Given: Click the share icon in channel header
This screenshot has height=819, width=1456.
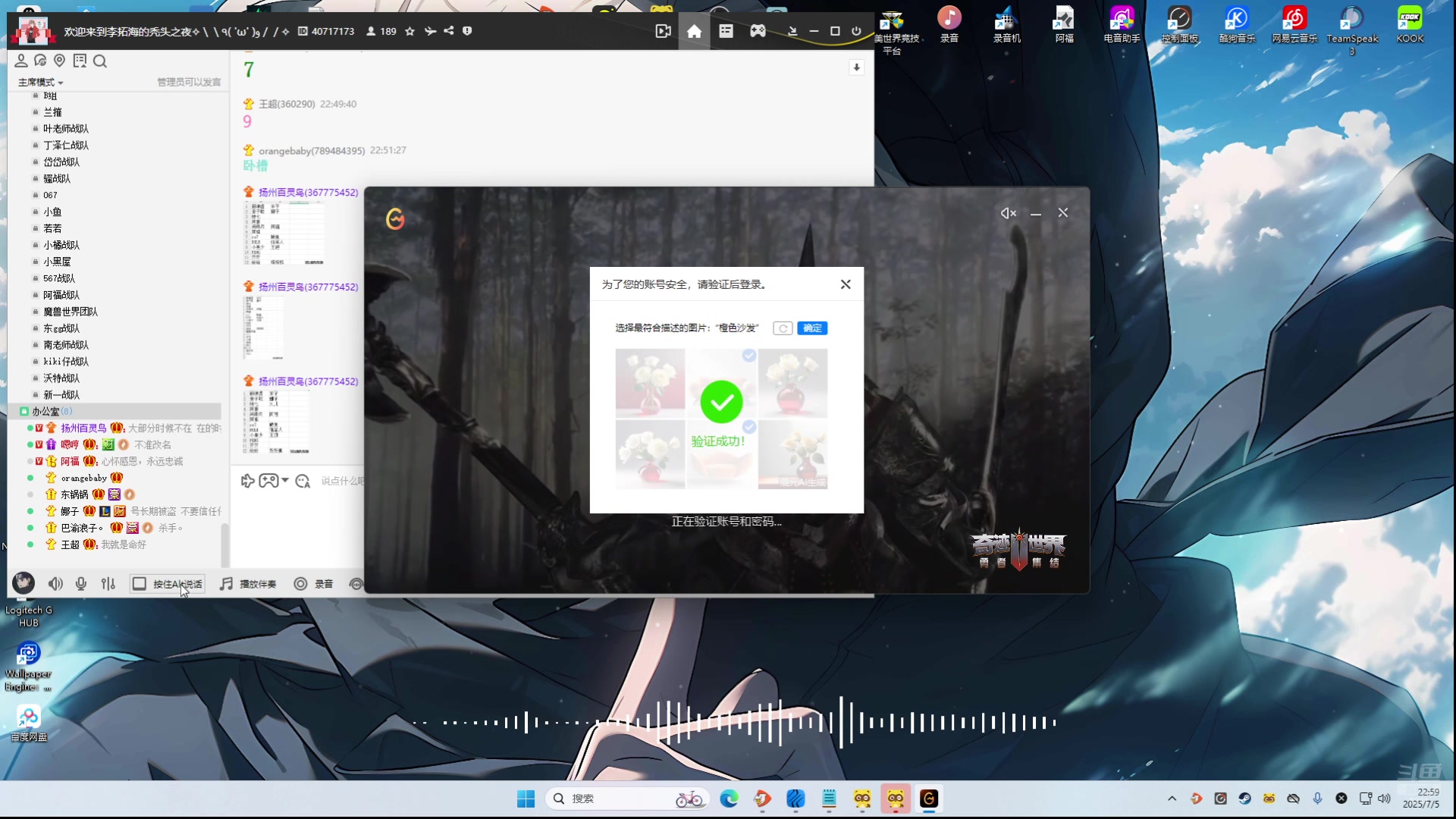Looking at the screenshot, I should [449, 31].
